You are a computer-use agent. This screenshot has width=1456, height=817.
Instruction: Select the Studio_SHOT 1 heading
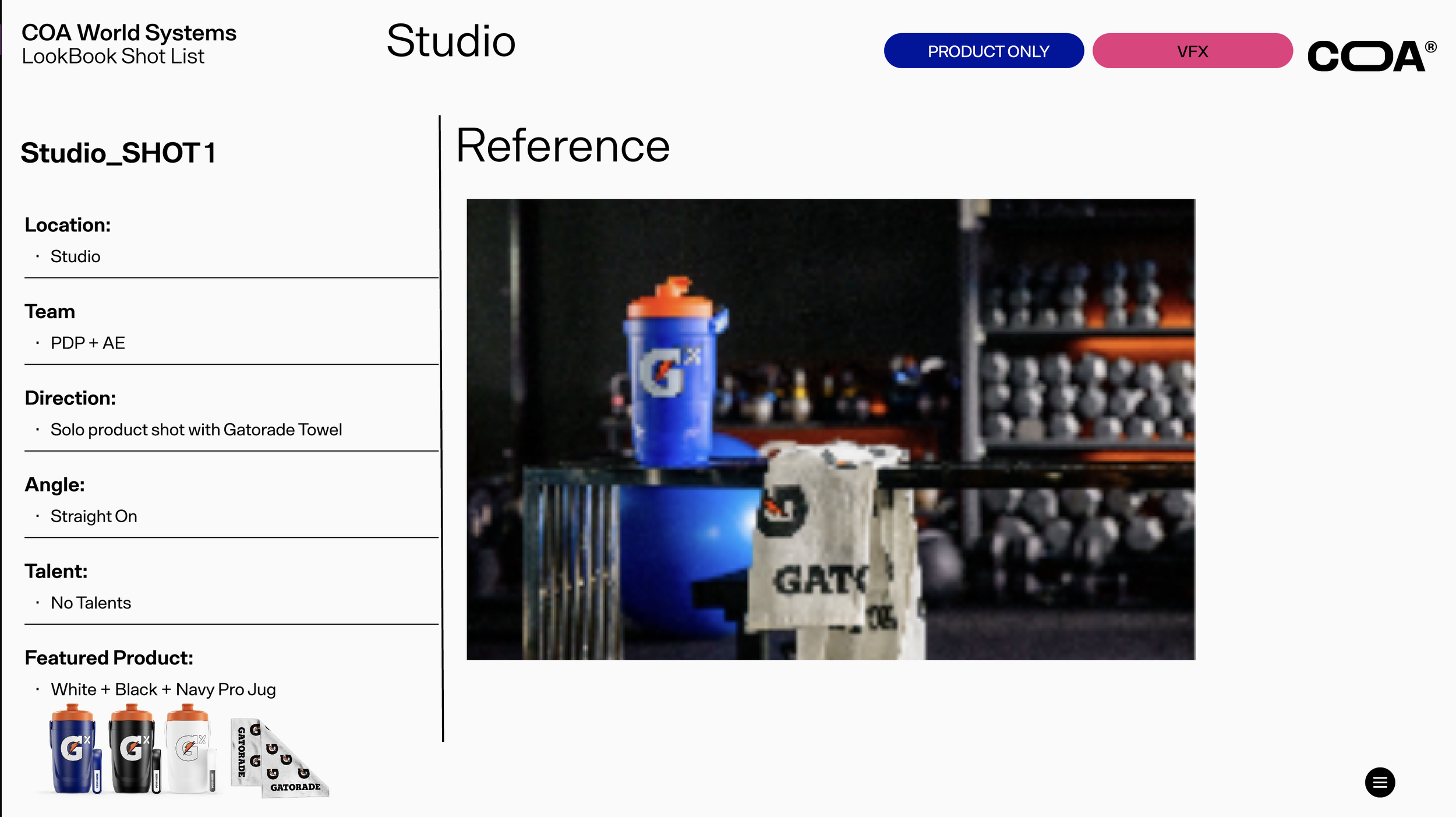(118, 153)
